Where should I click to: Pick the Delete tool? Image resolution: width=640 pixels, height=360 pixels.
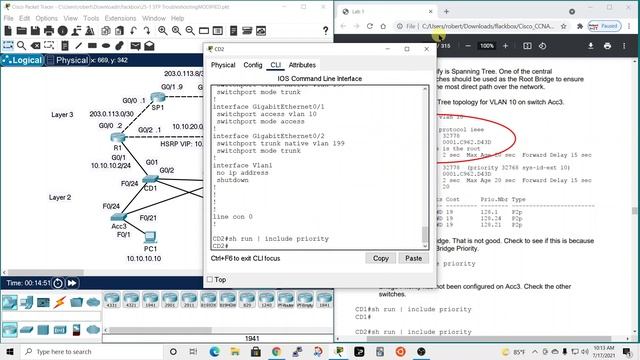(36, 45)
